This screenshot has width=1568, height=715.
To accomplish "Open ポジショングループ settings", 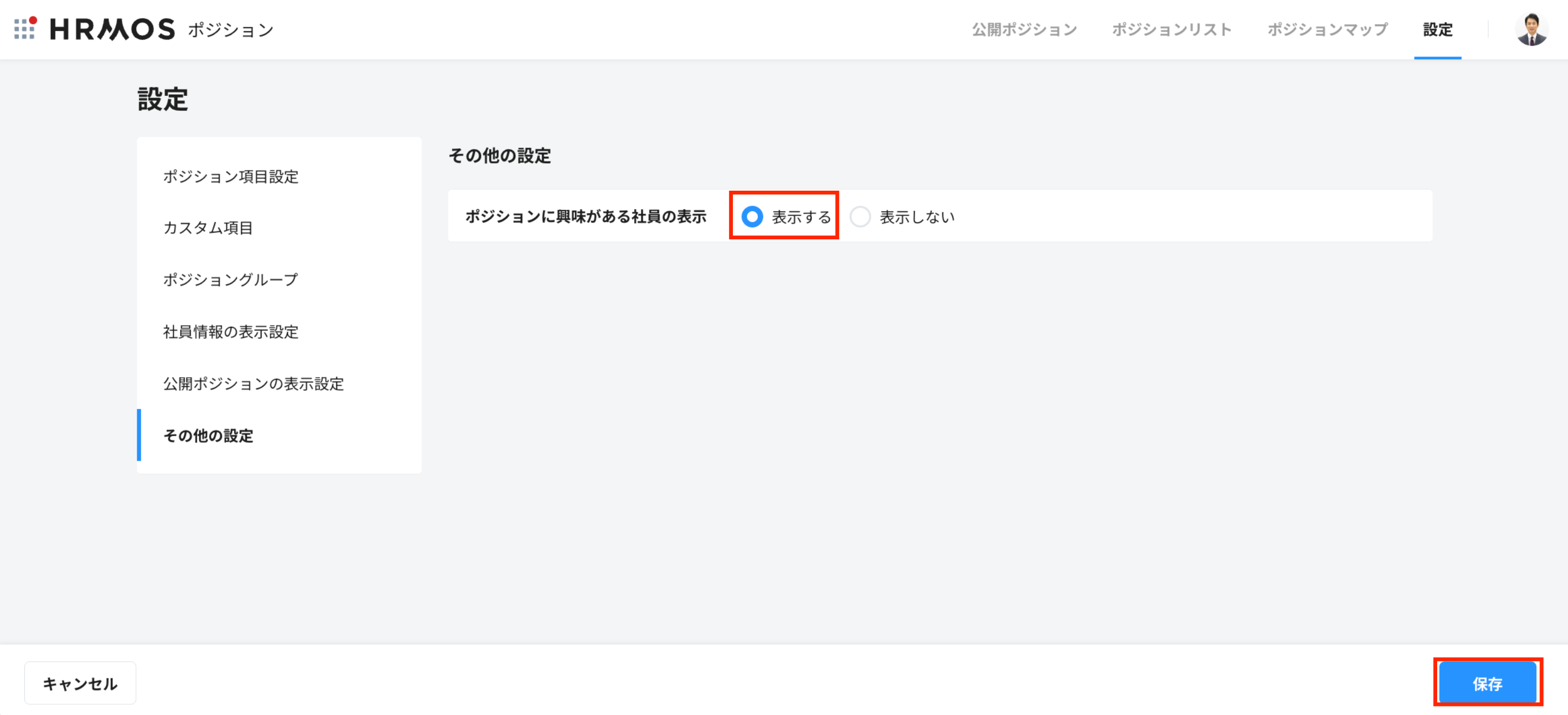I will point(231,280).
